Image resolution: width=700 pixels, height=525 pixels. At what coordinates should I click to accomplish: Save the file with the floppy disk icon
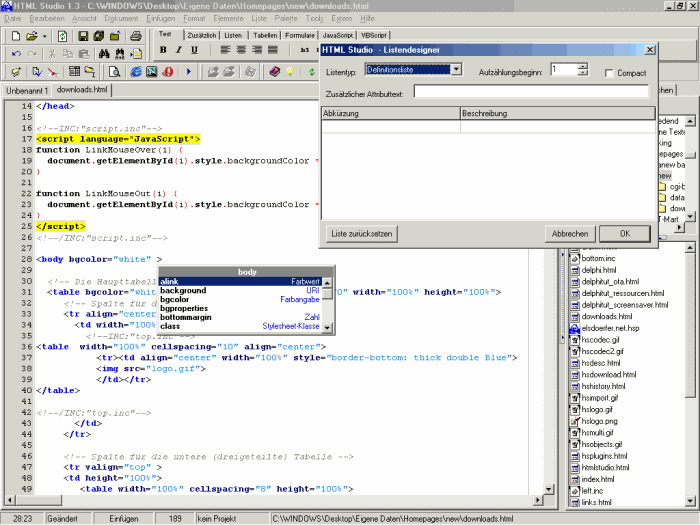tap(83, 36)
